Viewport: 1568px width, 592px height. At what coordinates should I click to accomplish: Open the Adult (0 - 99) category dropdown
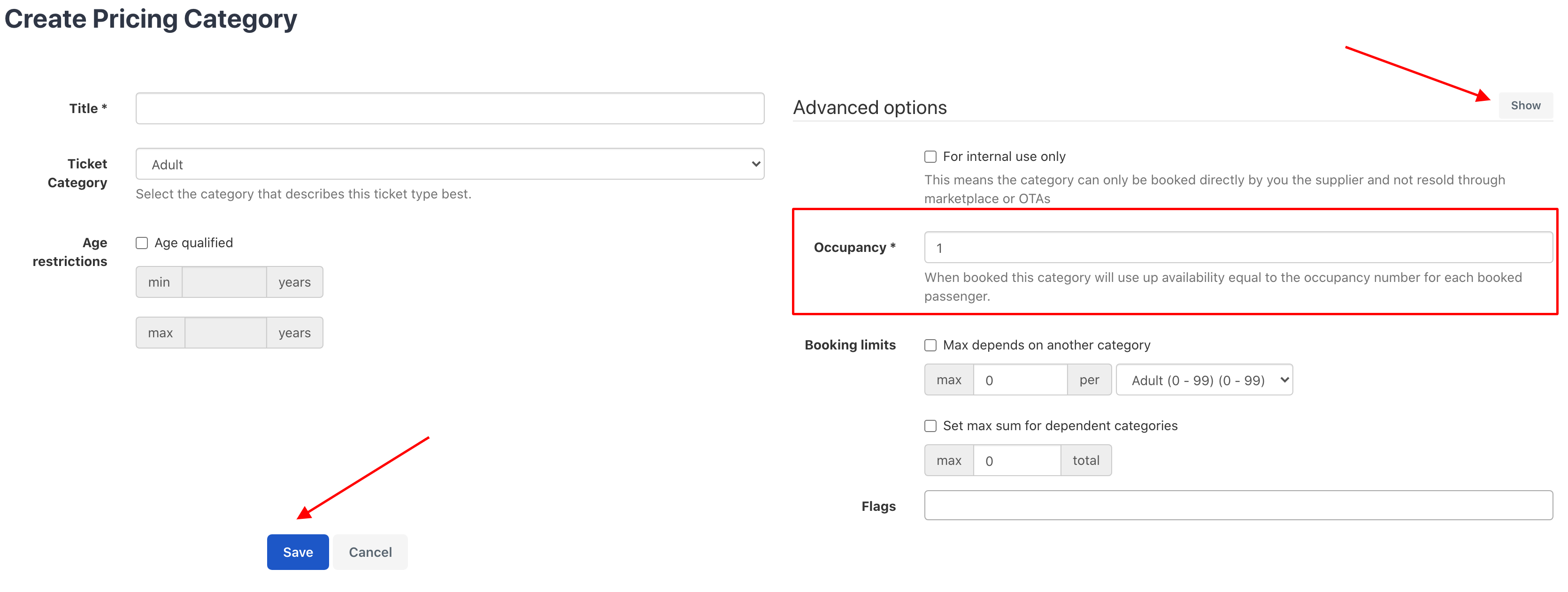point(1204,379)
